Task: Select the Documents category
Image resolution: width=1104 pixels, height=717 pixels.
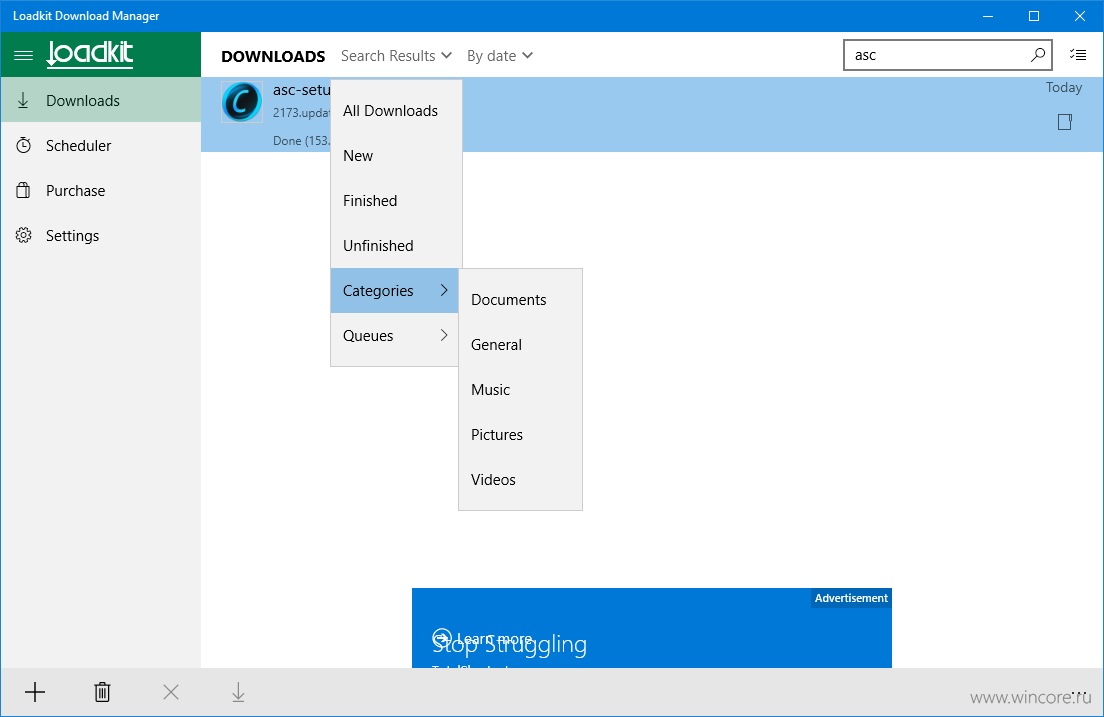Action: point(520,300)
